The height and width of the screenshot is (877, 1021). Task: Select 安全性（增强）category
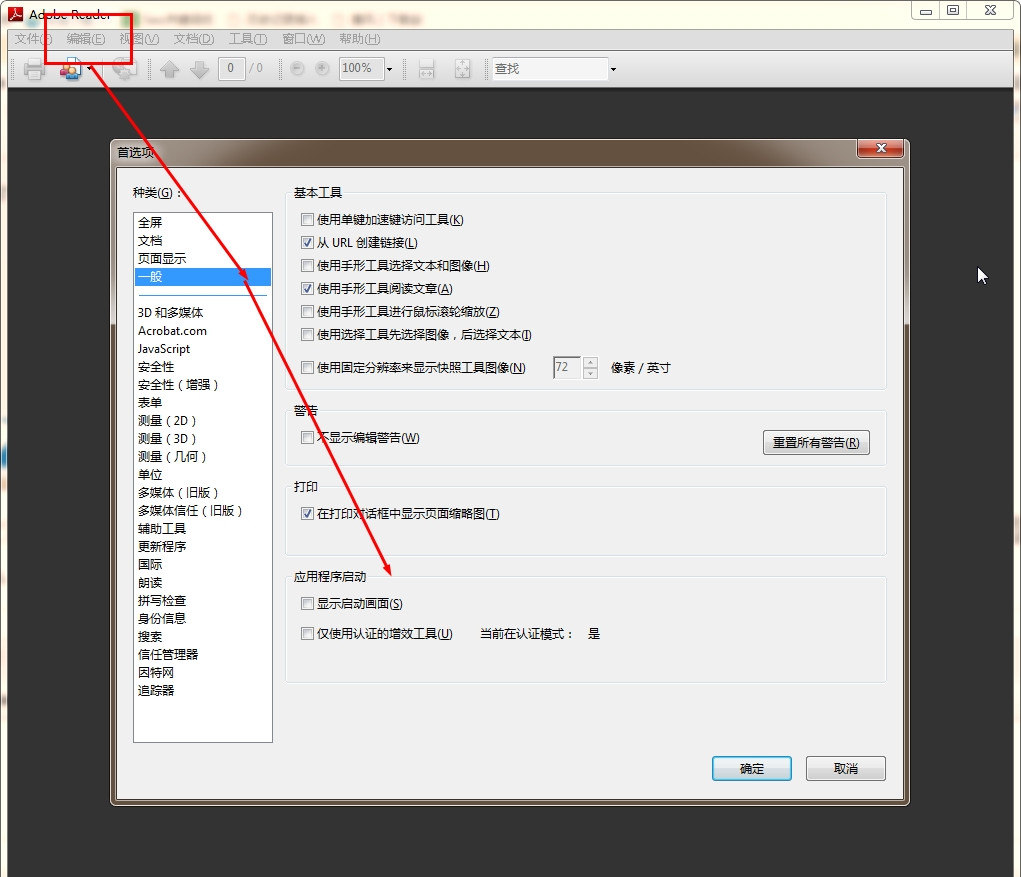tap(203, 385)
